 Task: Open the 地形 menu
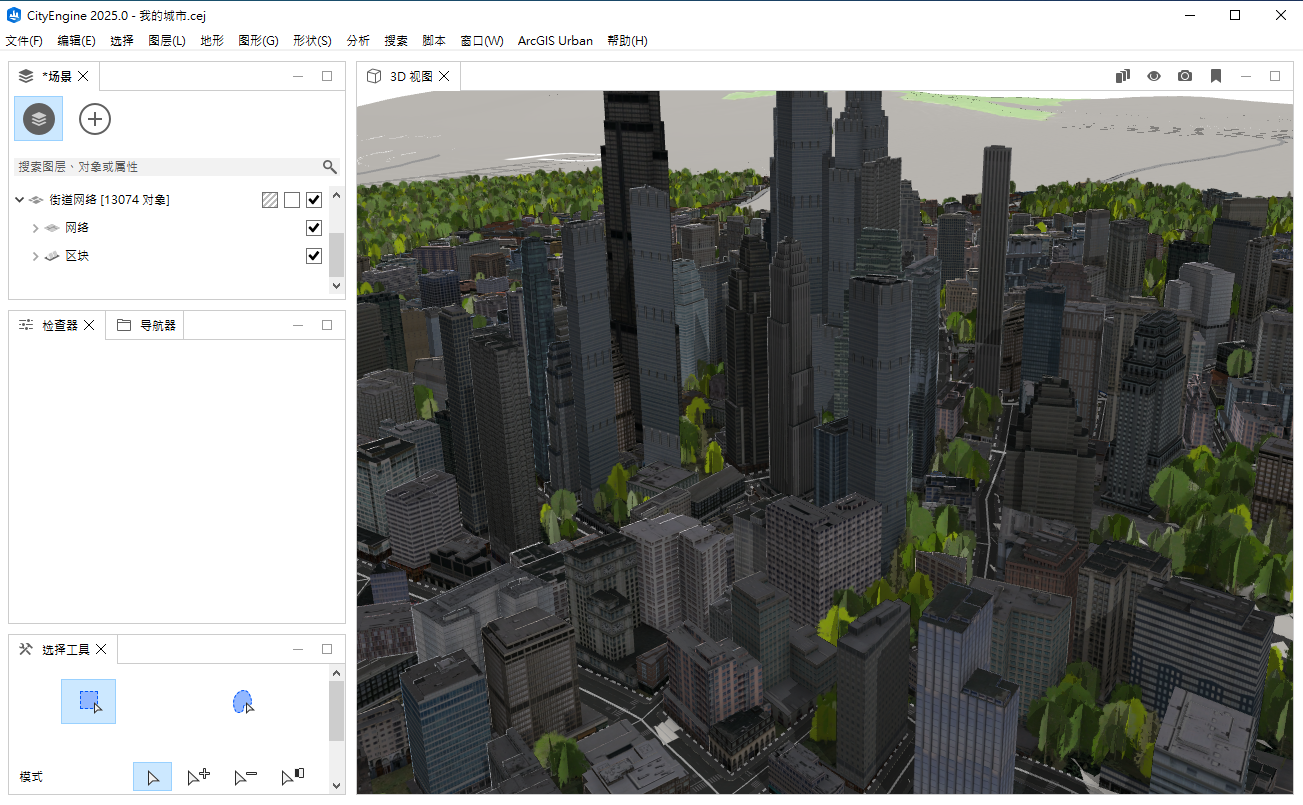(212, 41)
